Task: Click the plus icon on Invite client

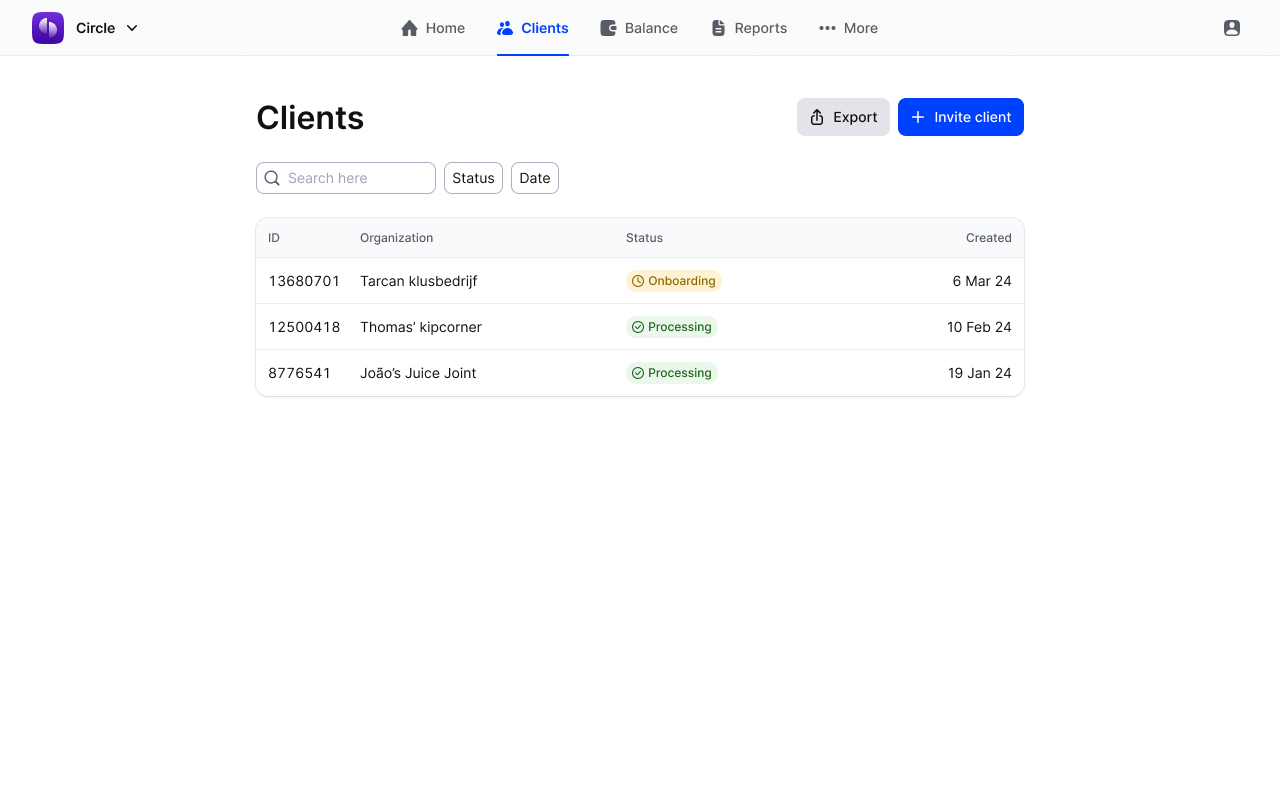Action: click(x=918, y=117)
